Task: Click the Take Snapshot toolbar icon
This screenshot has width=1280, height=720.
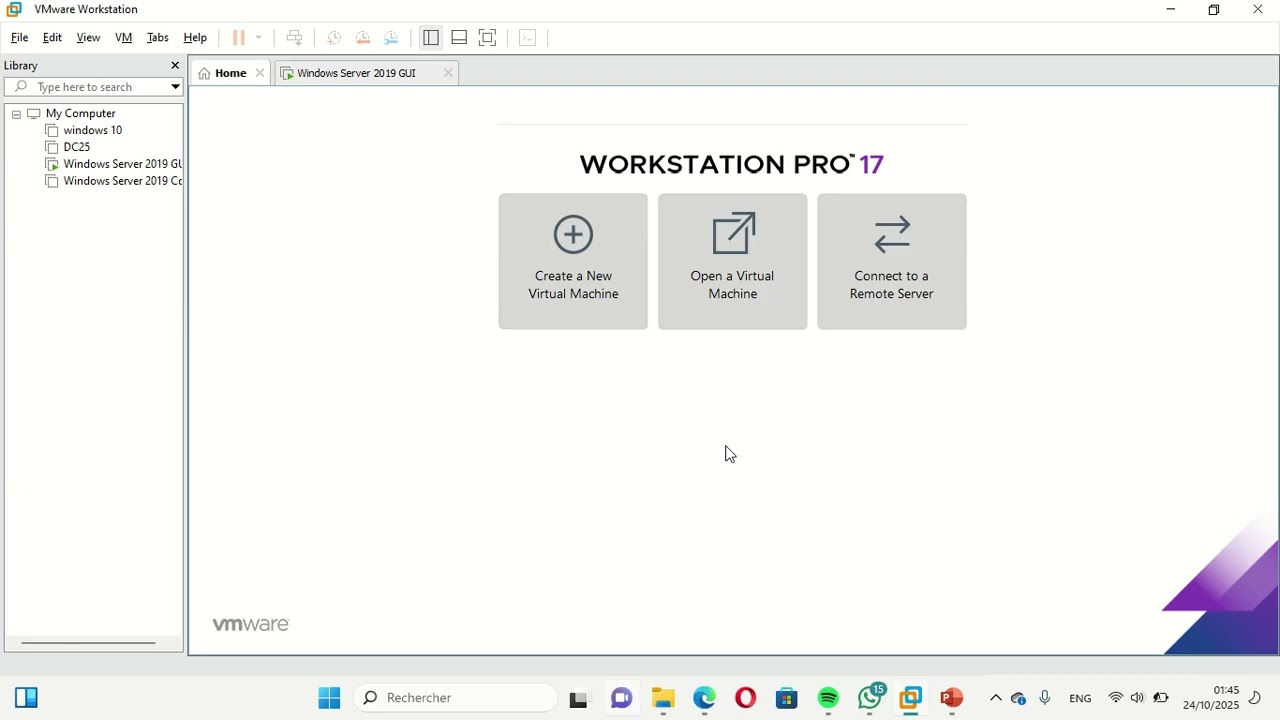Action: tap(334, 38)
